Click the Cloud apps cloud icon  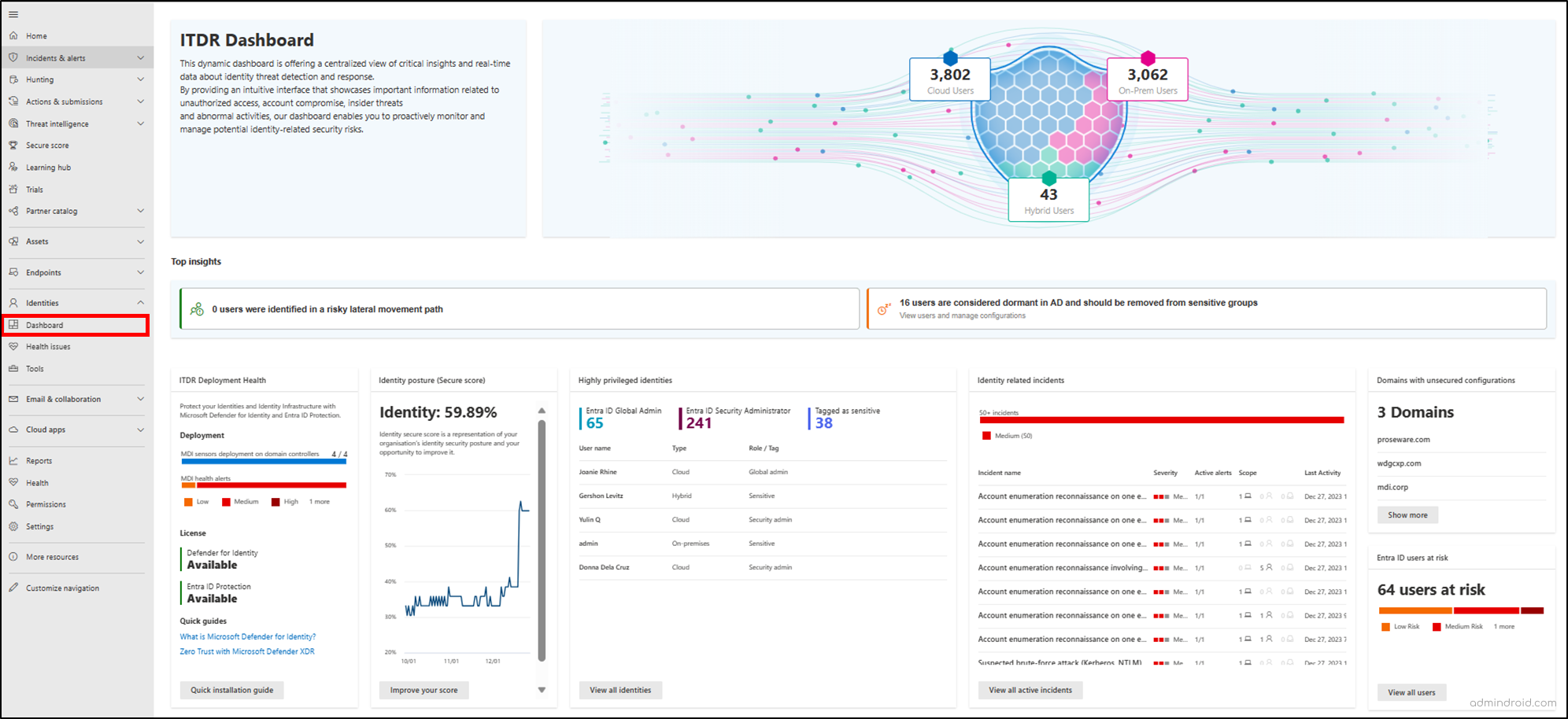(13, 430)
